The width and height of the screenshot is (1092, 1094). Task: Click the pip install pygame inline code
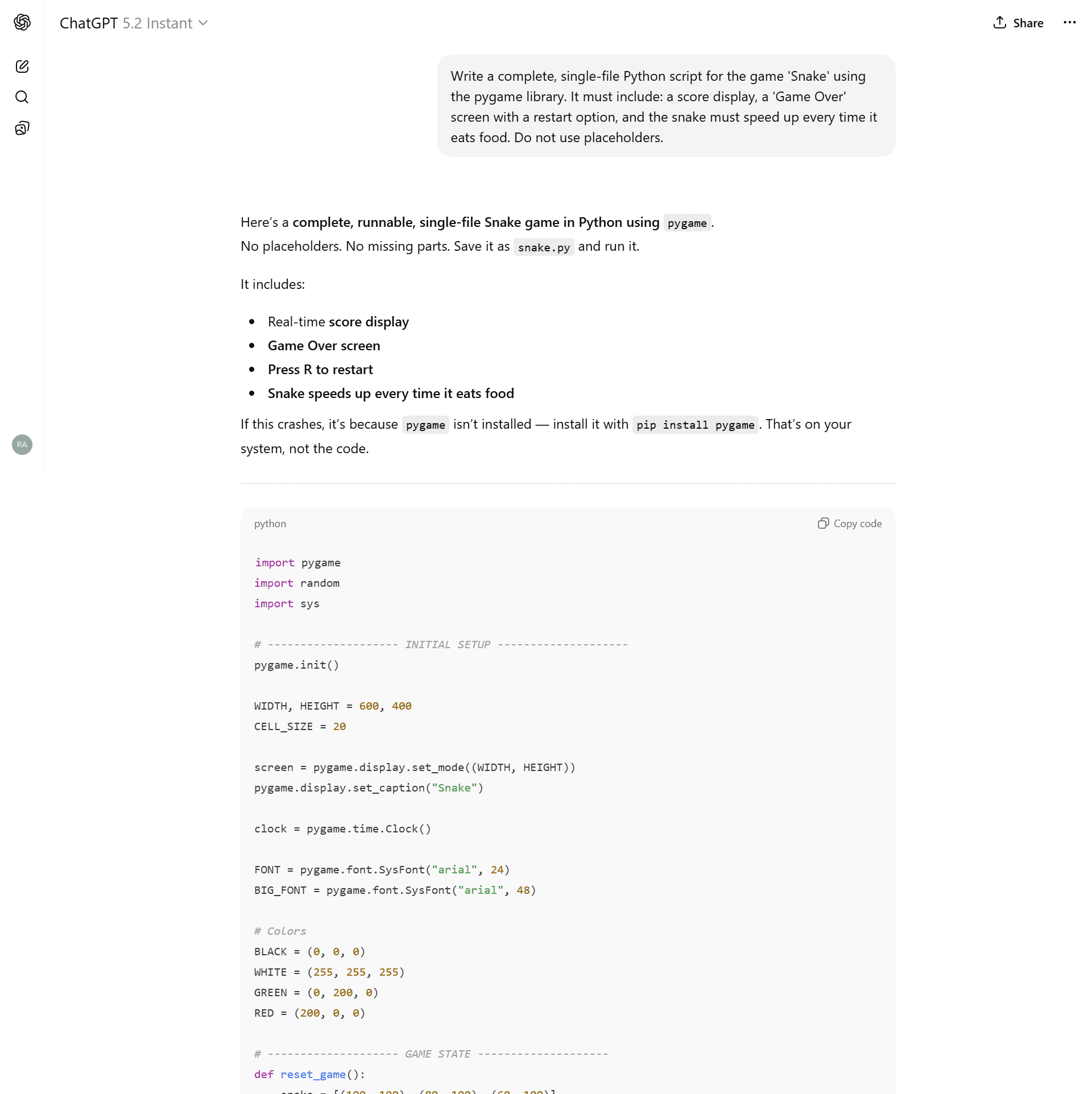(695, 425)
